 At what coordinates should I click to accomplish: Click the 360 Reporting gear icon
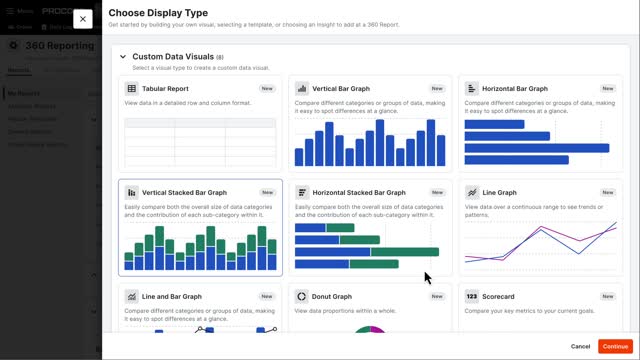click(13, 45)
